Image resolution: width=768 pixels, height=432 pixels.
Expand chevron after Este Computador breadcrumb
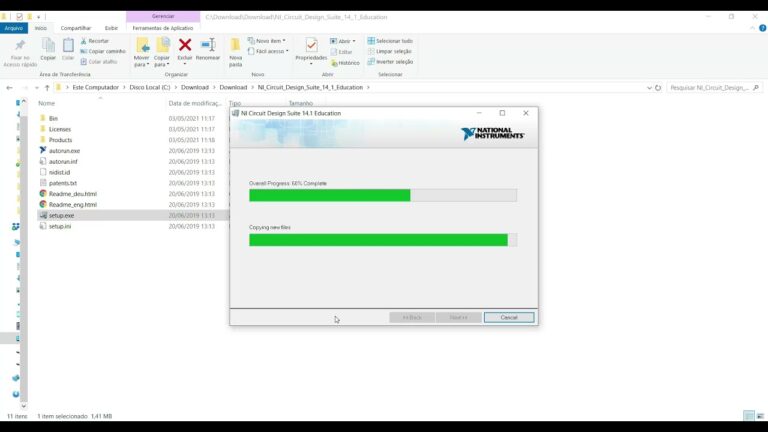point(124,88)
